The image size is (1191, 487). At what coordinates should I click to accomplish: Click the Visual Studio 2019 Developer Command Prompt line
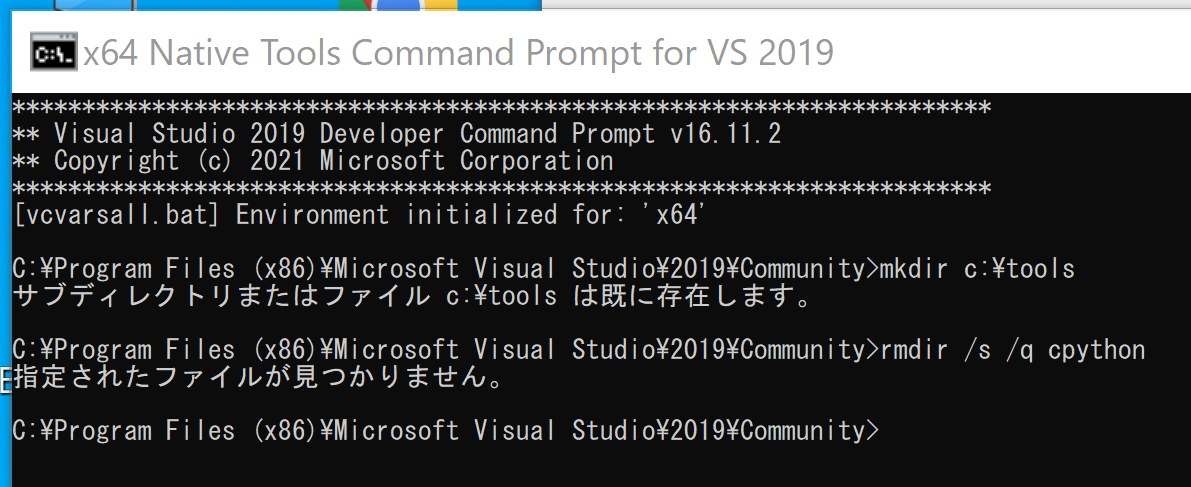397,134
